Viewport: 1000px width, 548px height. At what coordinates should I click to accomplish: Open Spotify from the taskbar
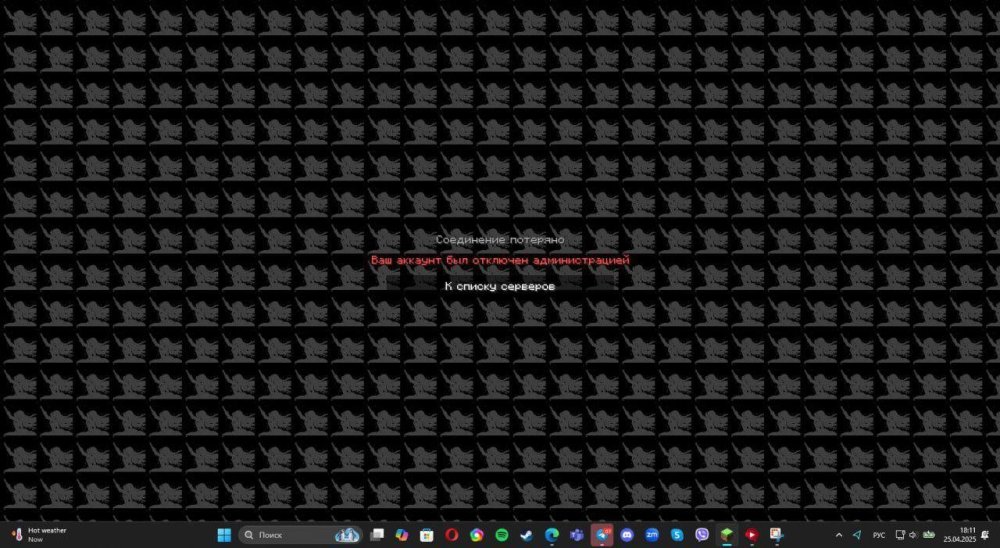click(x=502, y=535)
